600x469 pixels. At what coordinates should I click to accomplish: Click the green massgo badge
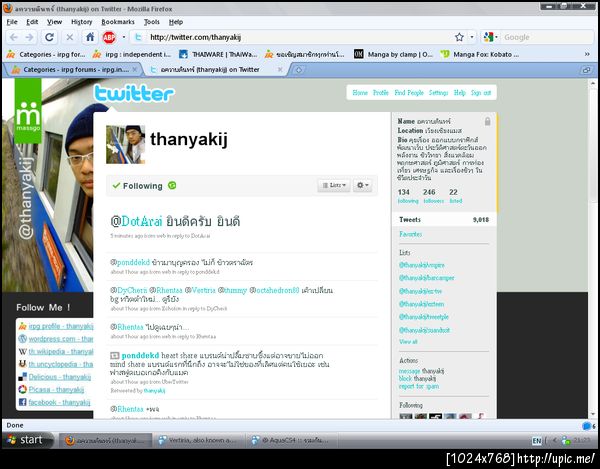[x=28, y=111]
